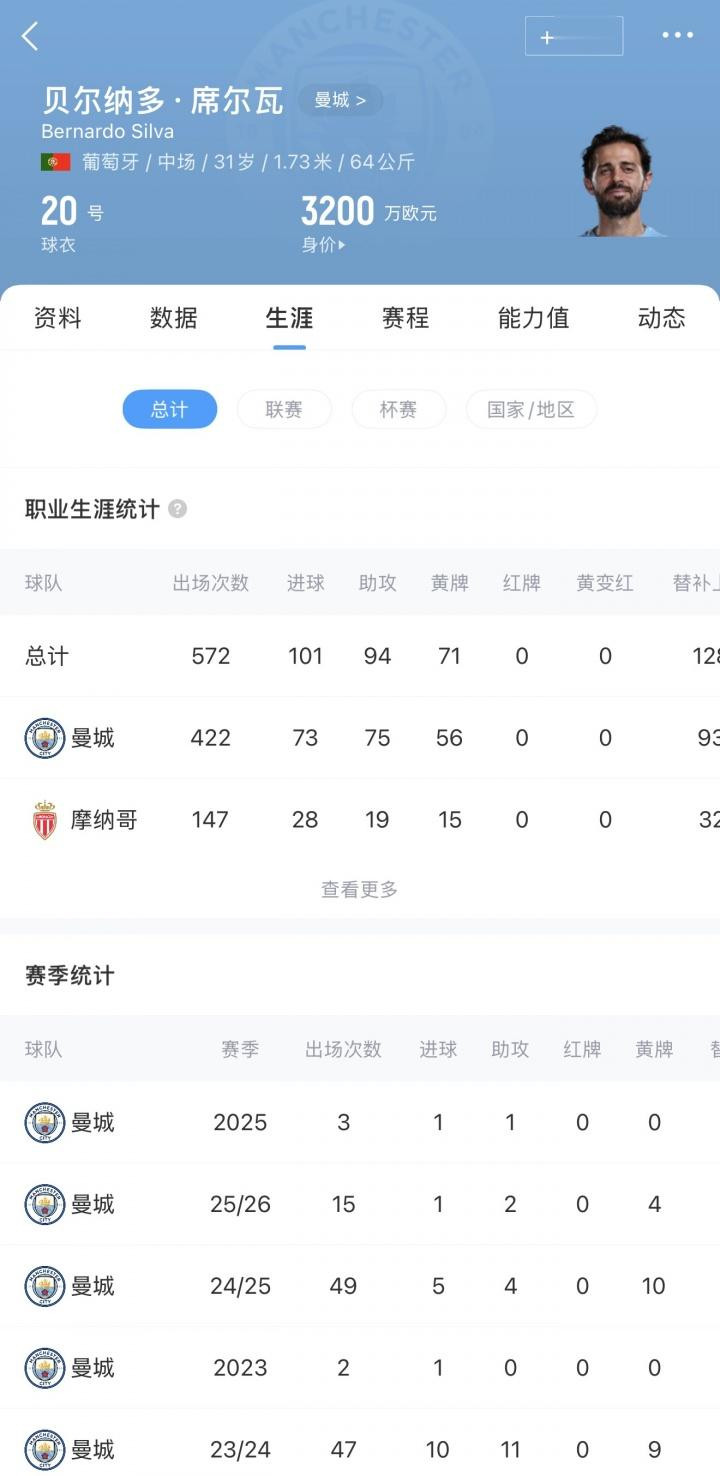
Task: Select the 杯赛 filter pill
Action: click(398, 409)
